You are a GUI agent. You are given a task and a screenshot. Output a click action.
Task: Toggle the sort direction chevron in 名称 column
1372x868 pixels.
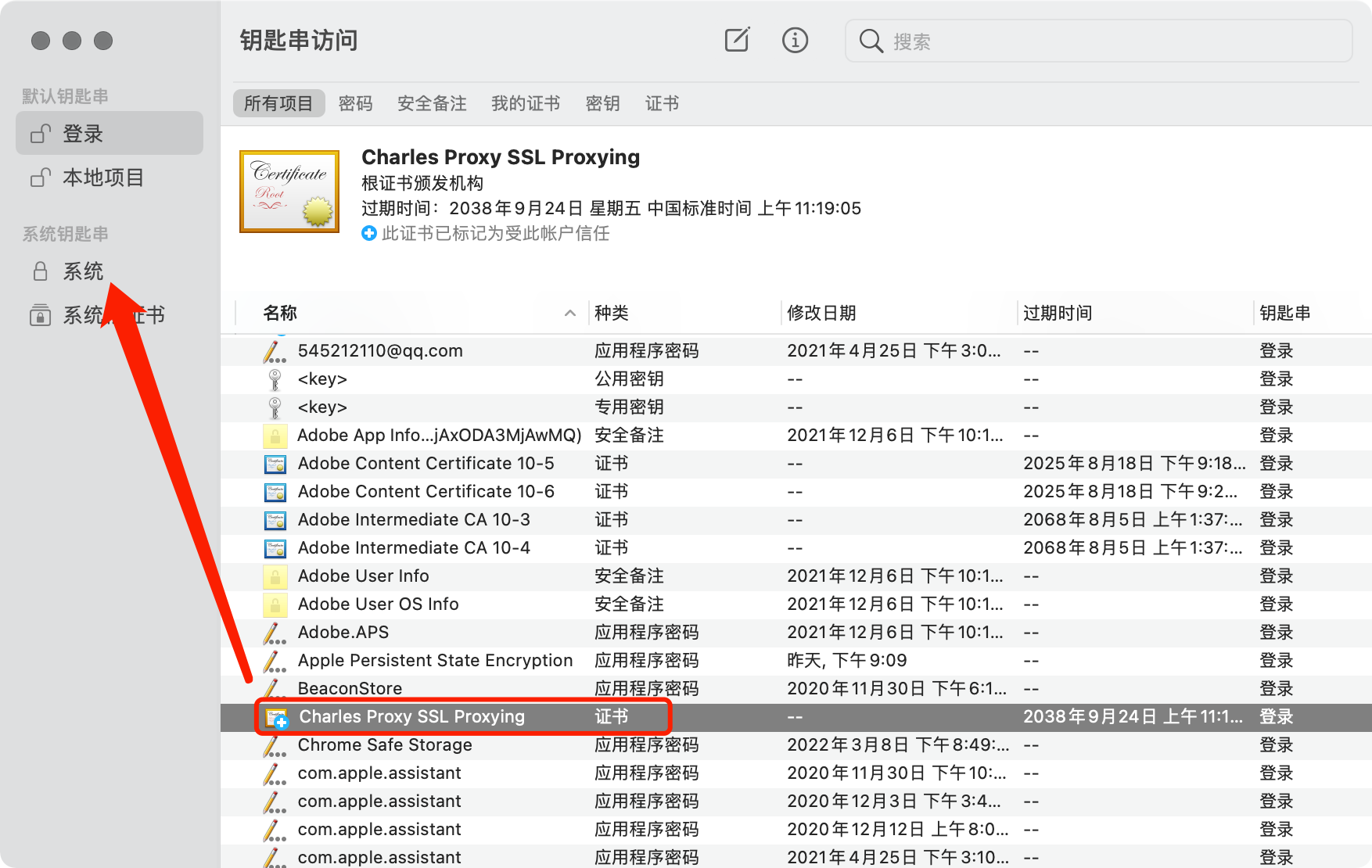click(x=570, y=313)
